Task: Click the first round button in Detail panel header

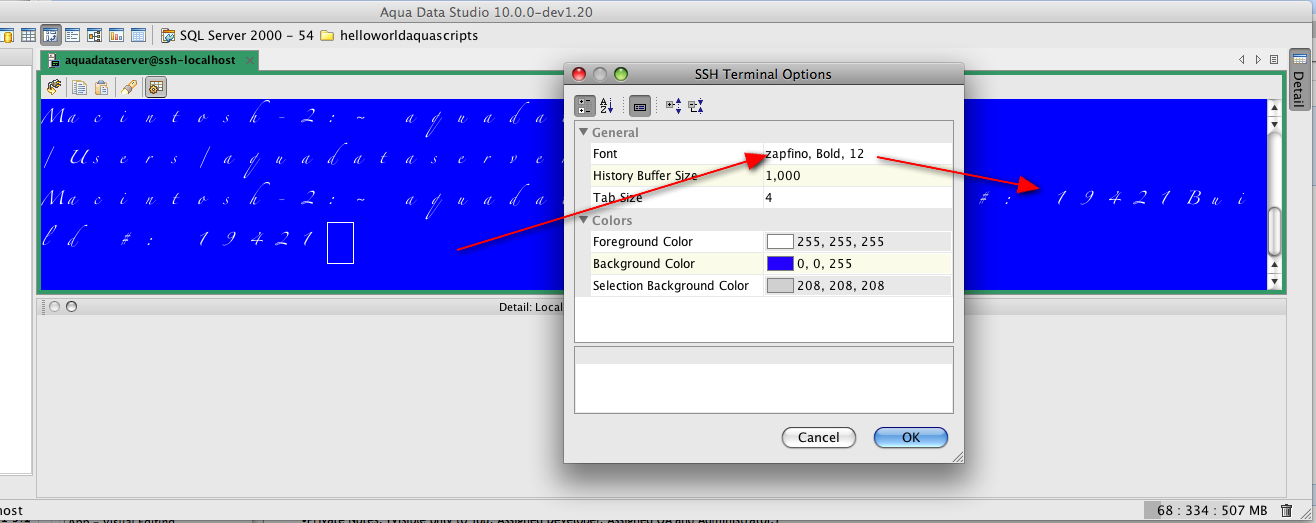Action: [x=55, y=306]
